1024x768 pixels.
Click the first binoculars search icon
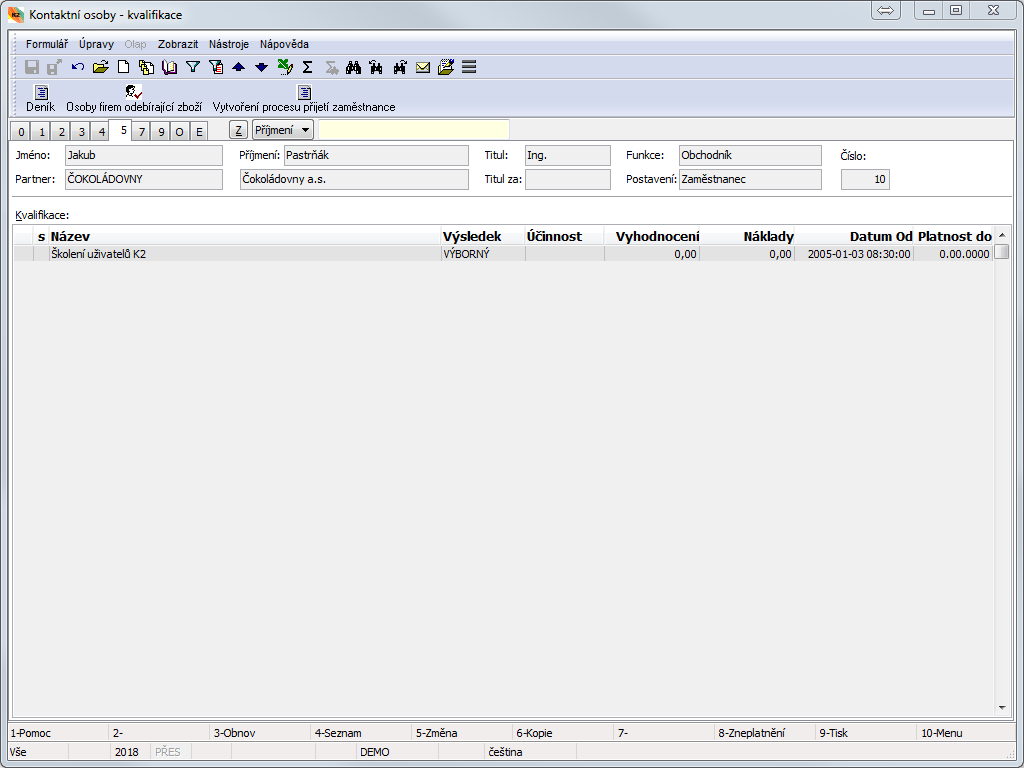(x=353, y=67)
